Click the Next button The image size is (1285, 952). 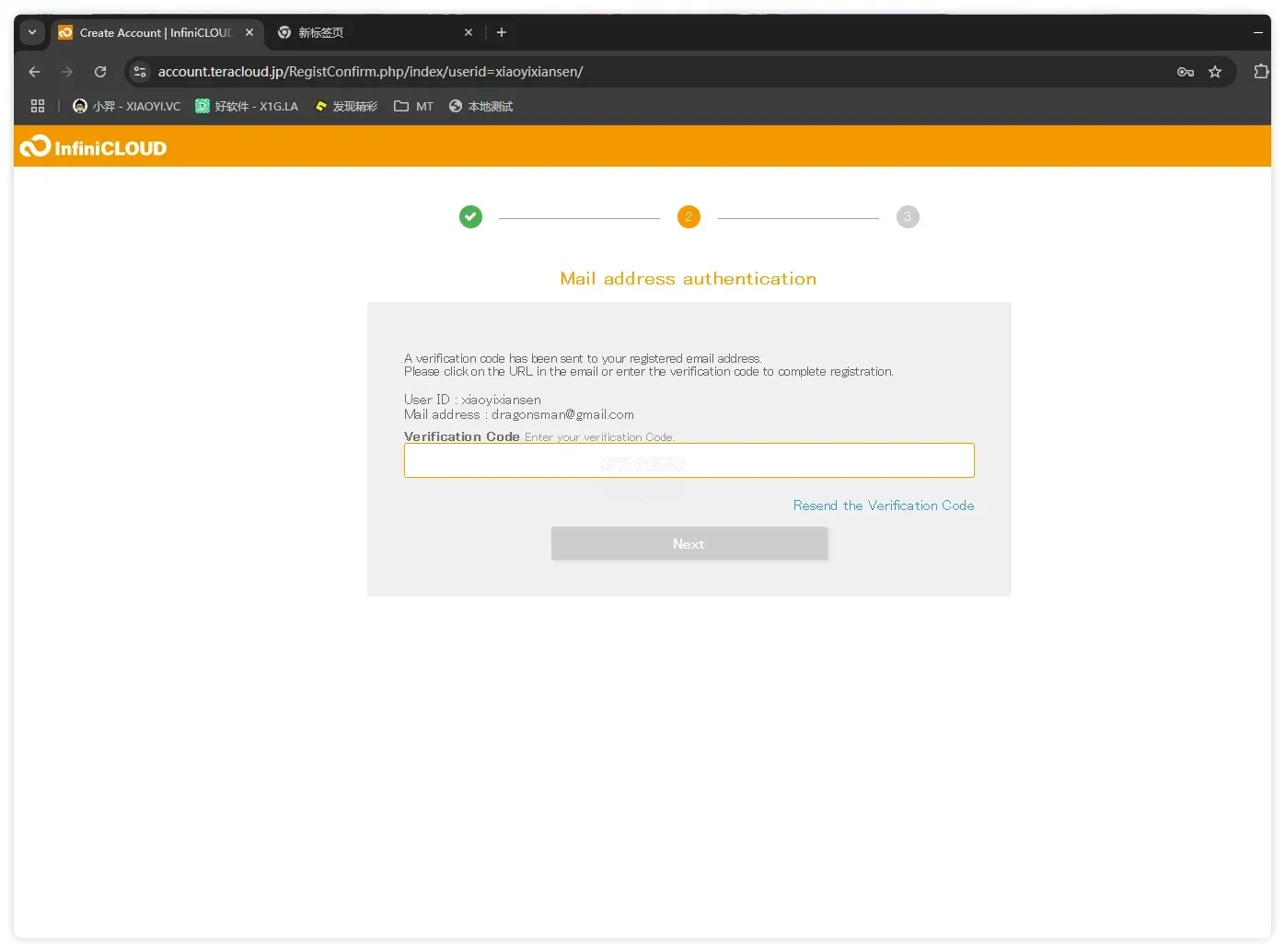(689, 543)
